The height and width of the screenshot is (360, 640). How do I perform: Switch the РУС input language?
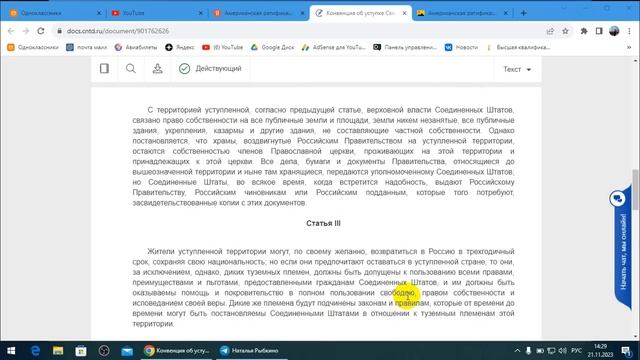(x=576, y=351)
